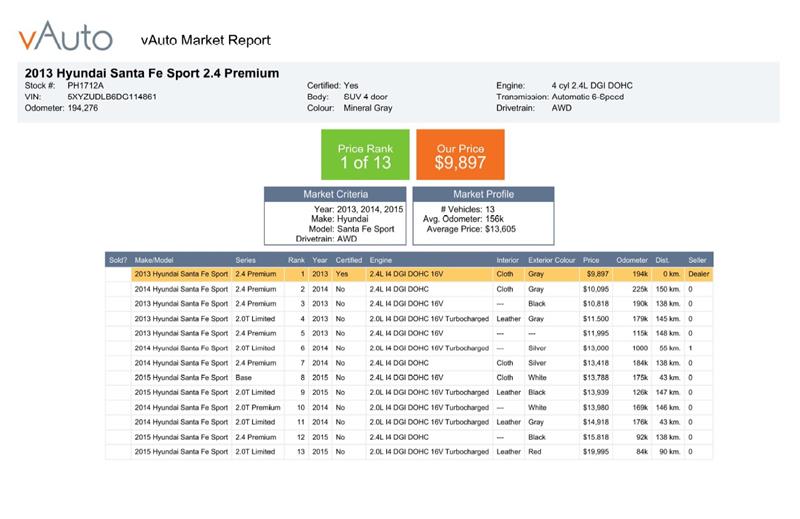800x519 pixels.
Task: Click the 'Yes' certified cell in rank 1 row
Action: coord(341,274)
